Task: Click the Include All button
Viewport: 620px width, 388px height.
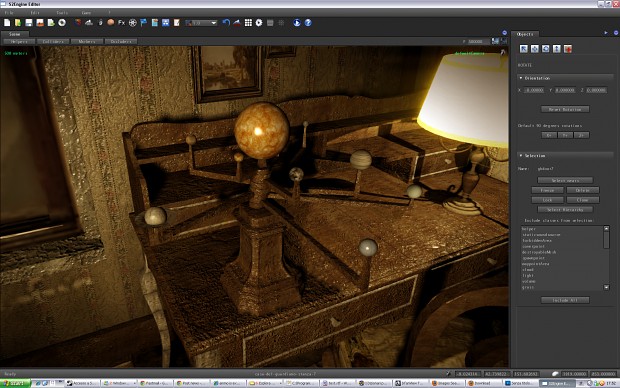Action: pyautogui.click(x=565, y=300)
